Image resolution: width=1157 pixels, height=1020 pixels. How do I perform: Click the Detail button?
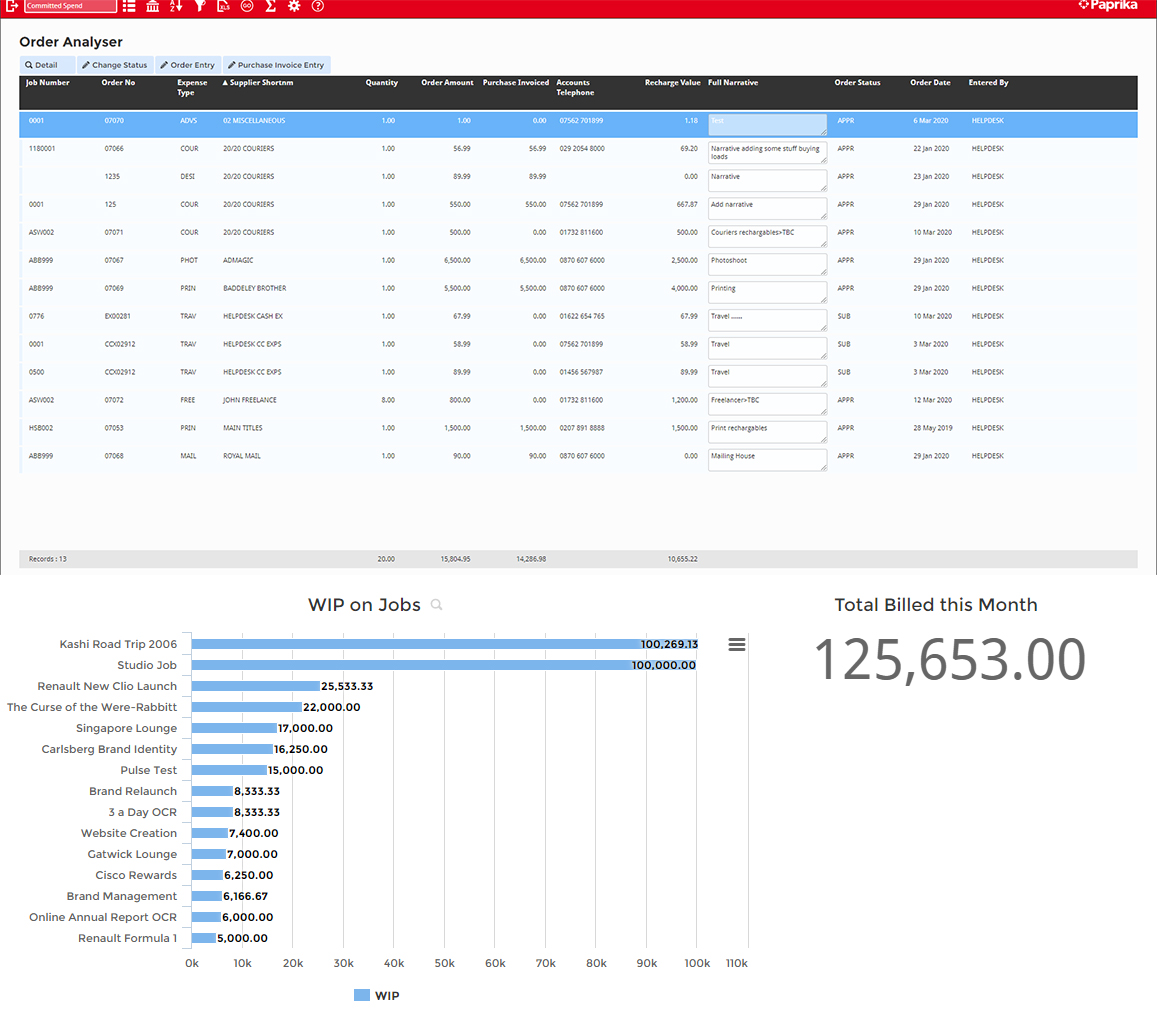(x=47, y=65)
